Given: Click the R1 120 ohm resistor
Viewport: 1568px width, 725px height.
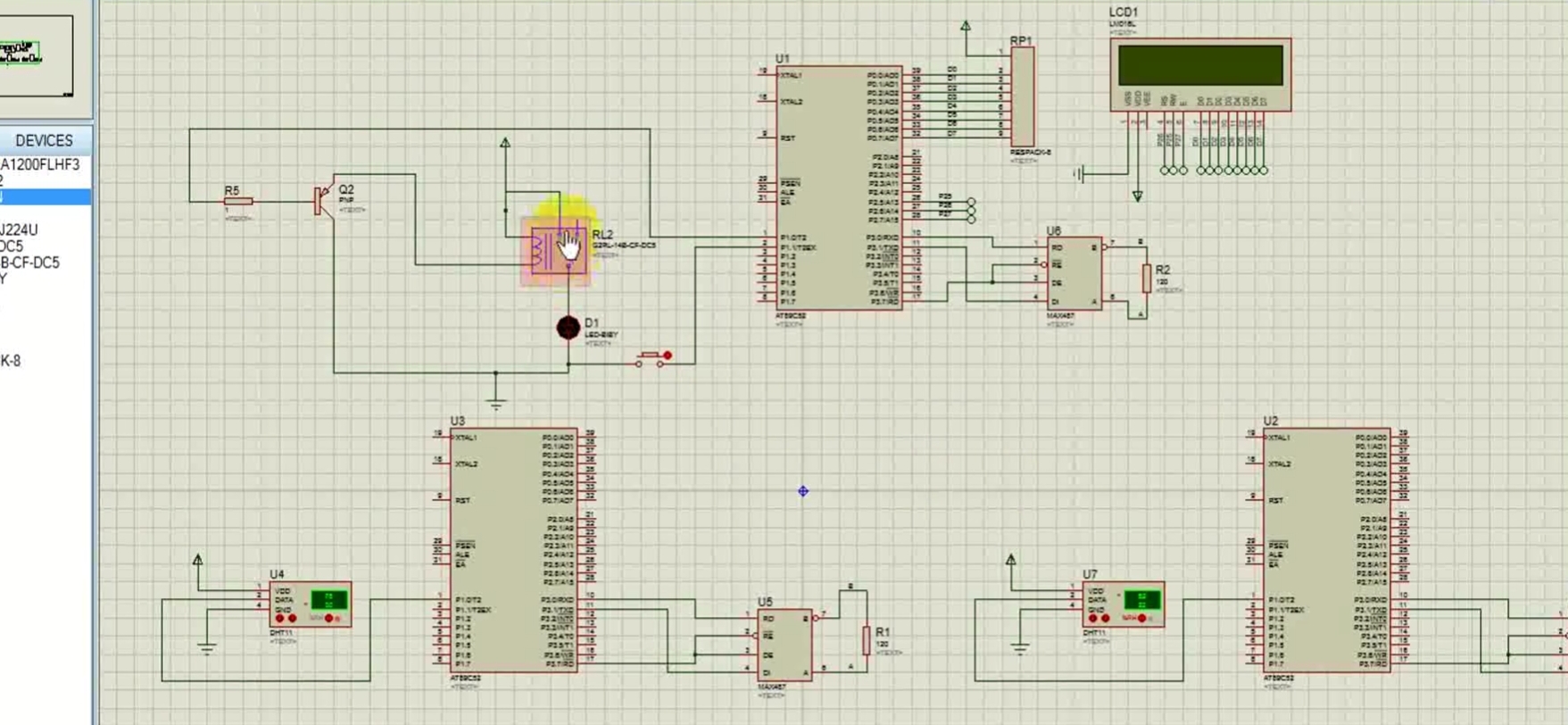Looking at the screenshot, I should (867, 640).
